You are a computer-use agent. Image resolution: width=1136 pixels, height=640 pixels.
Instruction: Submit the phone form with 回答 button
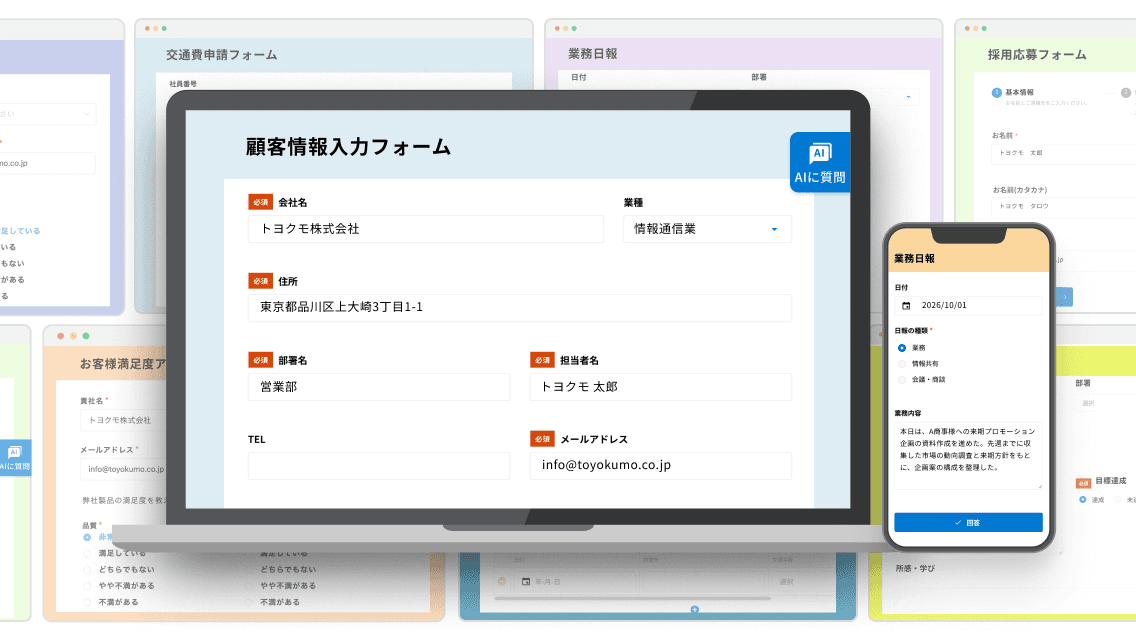pyautogui.click(x=968, y=523)
